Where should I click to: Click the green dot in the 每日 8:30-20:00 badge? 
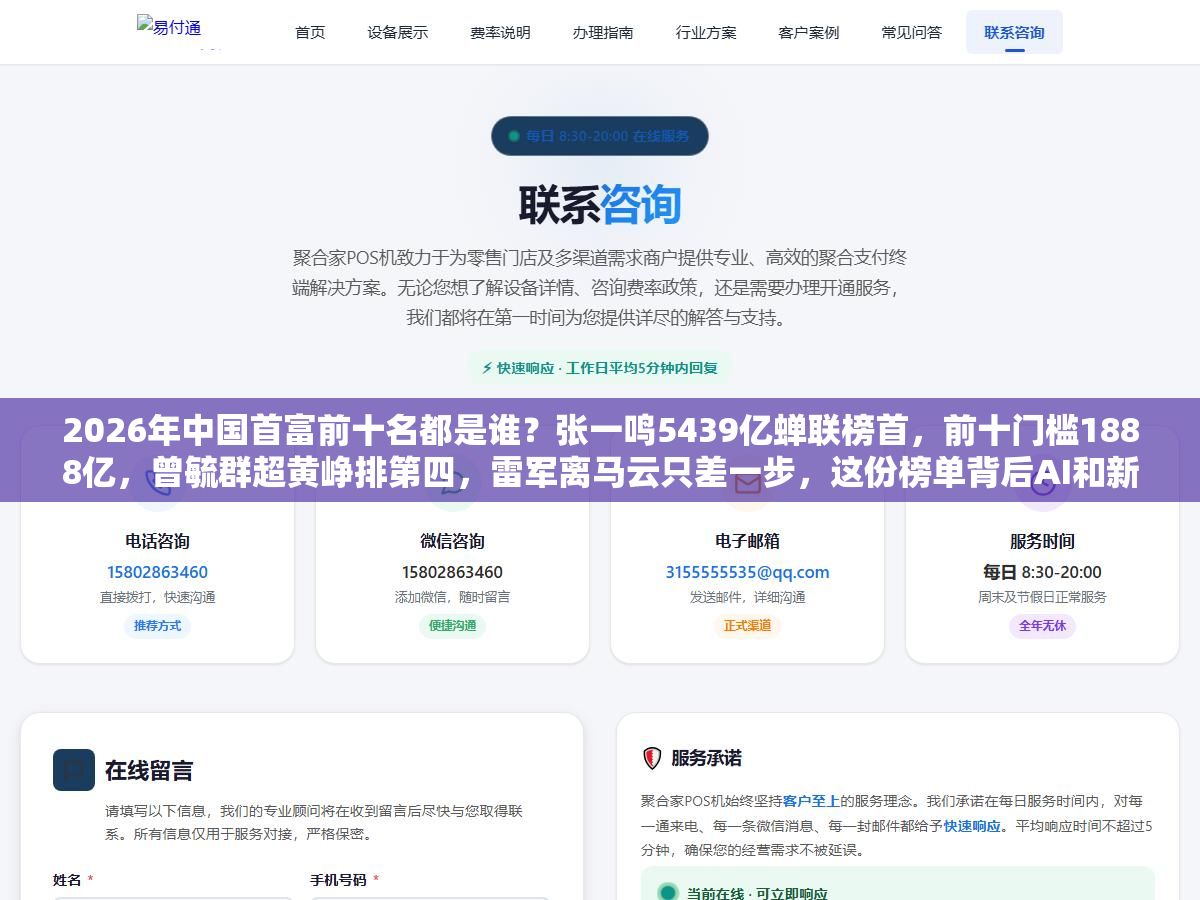(514, 136)
